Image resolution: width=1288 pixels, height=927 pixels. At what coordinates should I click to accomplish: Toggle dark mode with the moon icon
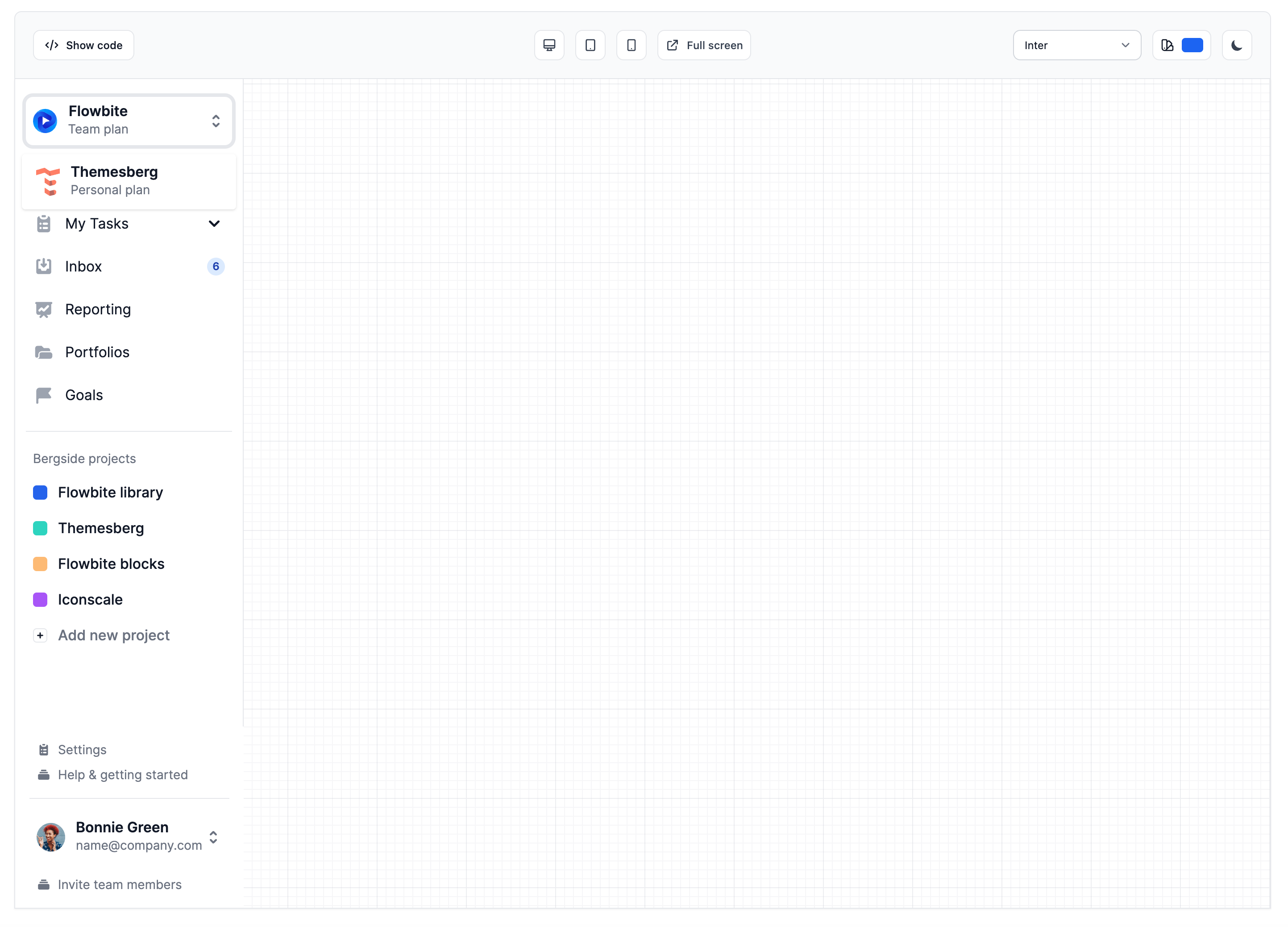(x=1237, y=45)
